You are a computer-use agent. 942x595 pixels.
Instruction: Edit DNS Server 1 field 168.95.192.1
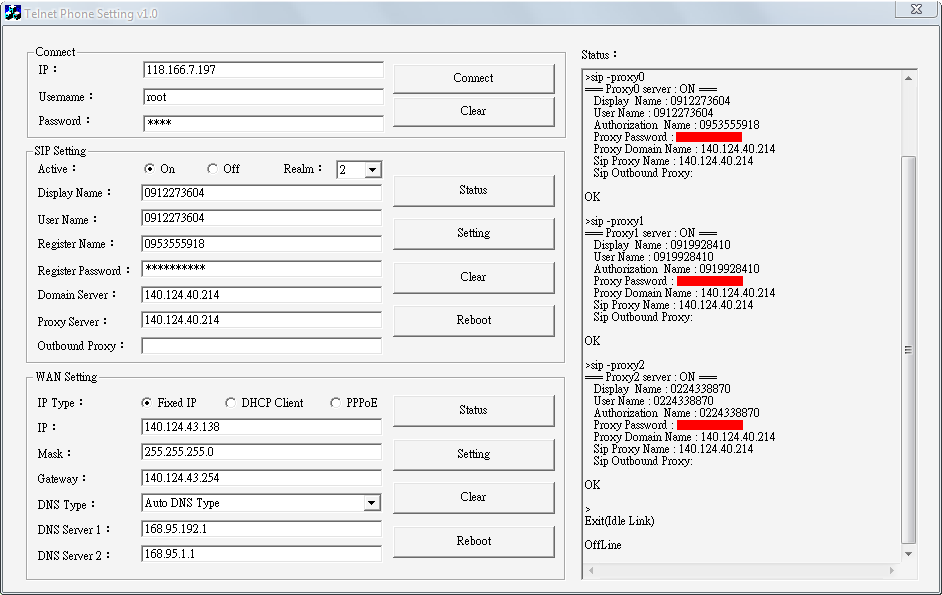coord(261,529)
